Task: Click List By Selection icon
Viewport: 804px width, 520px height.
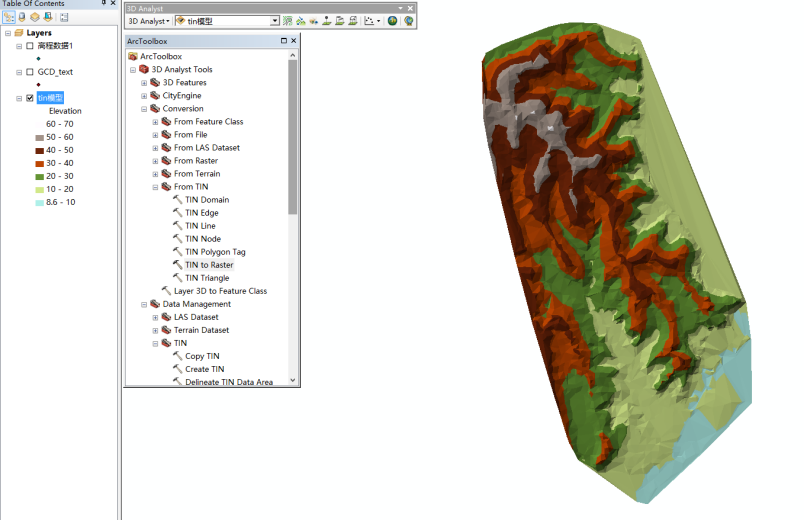Action: 48,17
